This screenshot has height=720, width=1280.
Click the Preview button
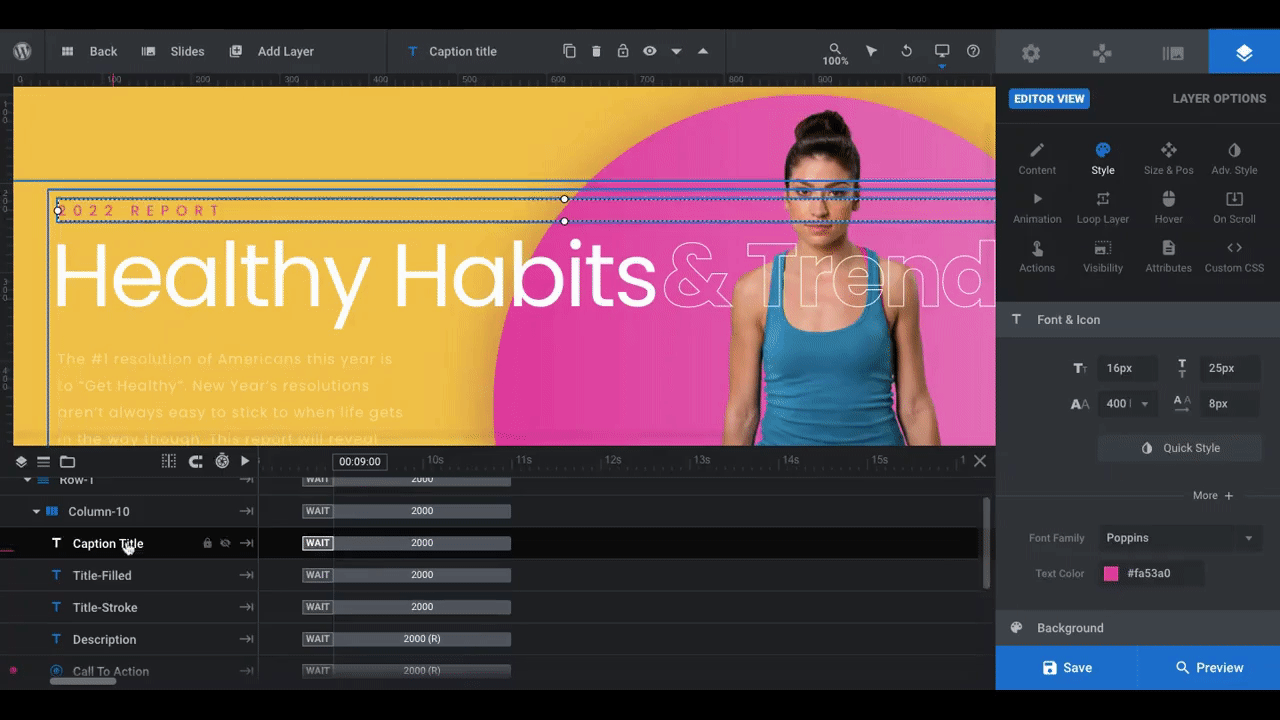(x=1209, y=668)
